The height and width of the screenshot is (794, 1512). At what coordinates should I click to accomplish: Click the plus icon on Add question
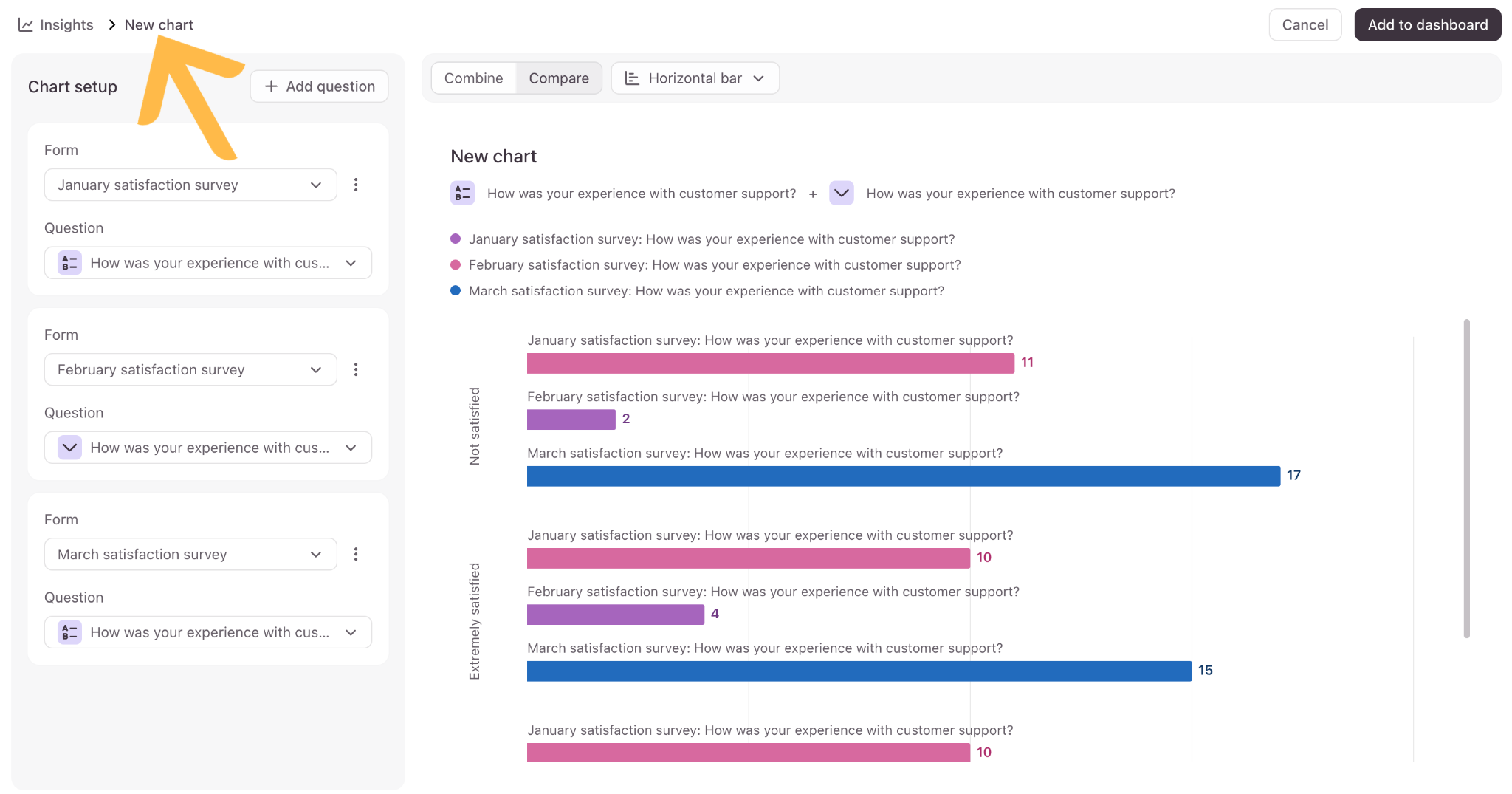coord(272,86)
